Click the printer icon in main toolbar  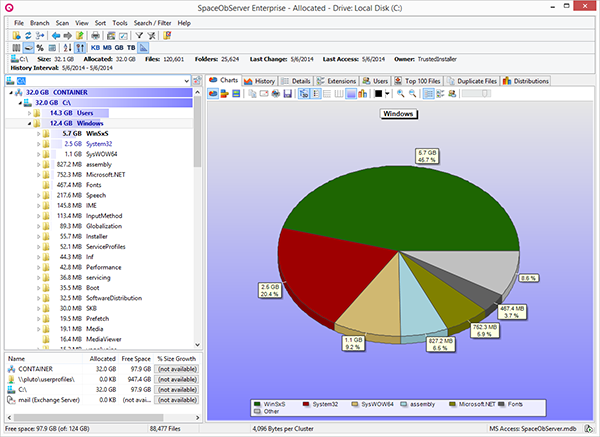[95, 36]
